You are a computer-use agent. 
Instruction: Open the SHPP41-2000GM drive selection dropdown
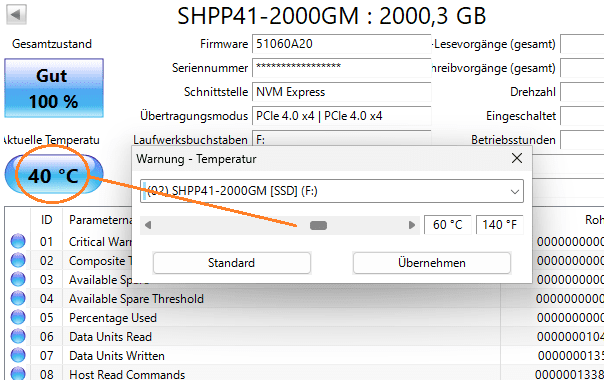click(x=332, y=191)
